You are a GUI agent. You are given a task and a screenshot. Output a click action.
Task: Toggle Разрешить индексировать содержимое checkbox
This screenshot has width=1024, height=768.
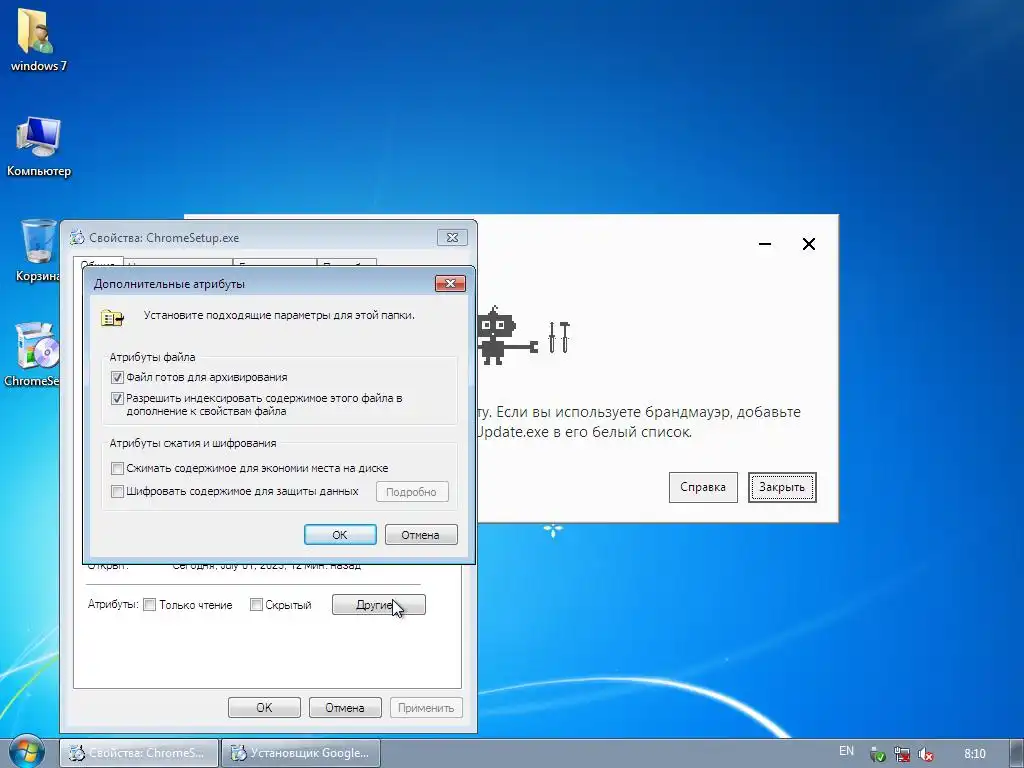(118, 398)
